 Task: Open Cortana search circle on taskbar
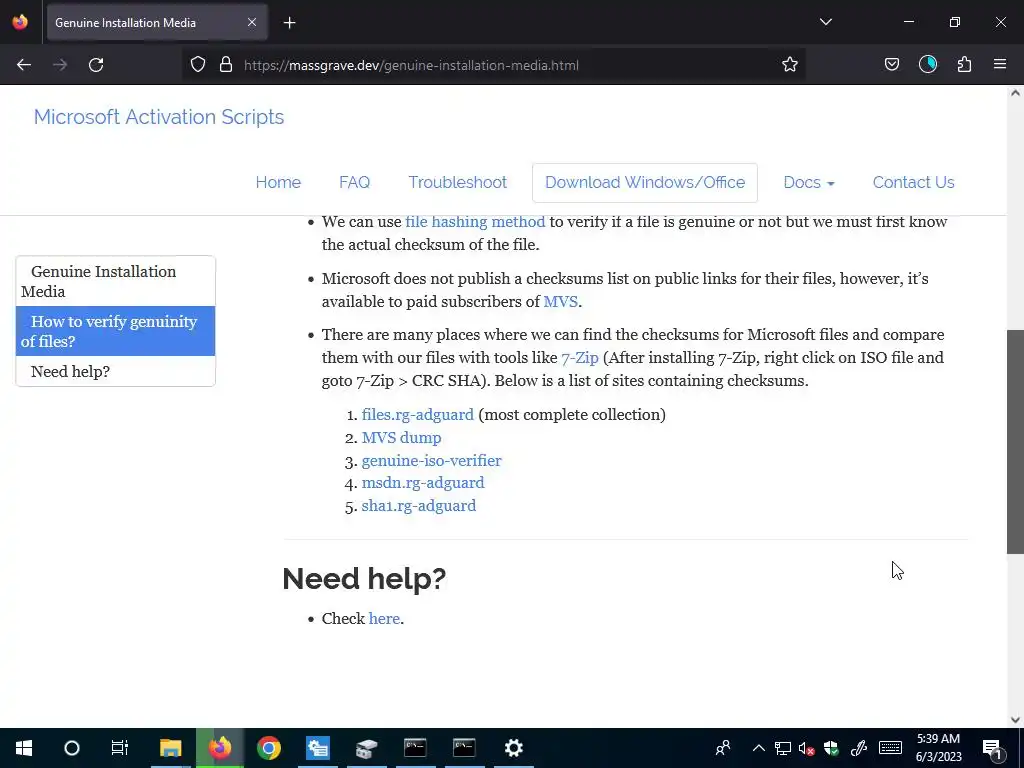(72, 748)
